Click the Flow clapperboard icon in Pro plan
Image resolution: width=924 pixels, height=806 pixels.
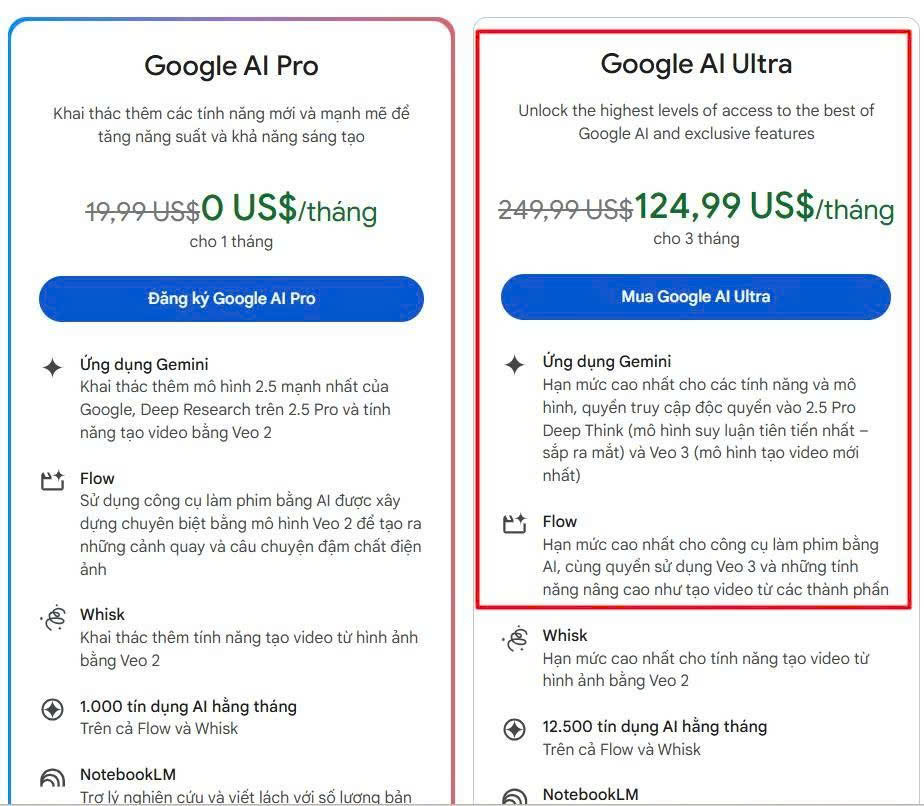(52, 481)
